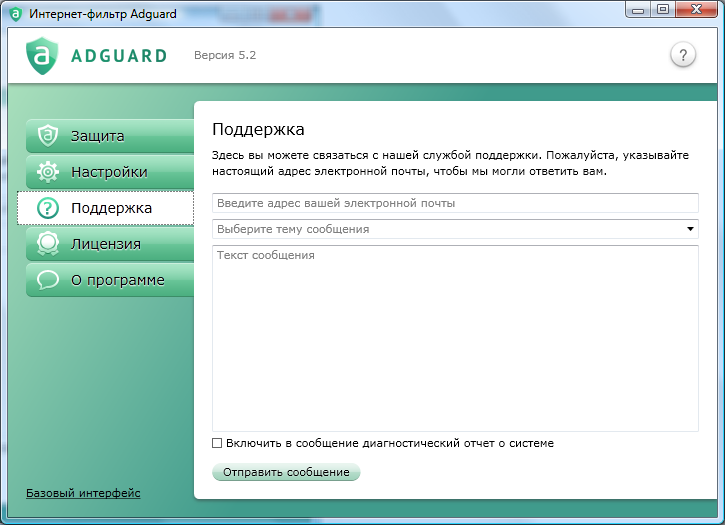Open help via the question mark button
Image resolution: width=725 pixels, height=525 pixels.
(682, 55)
